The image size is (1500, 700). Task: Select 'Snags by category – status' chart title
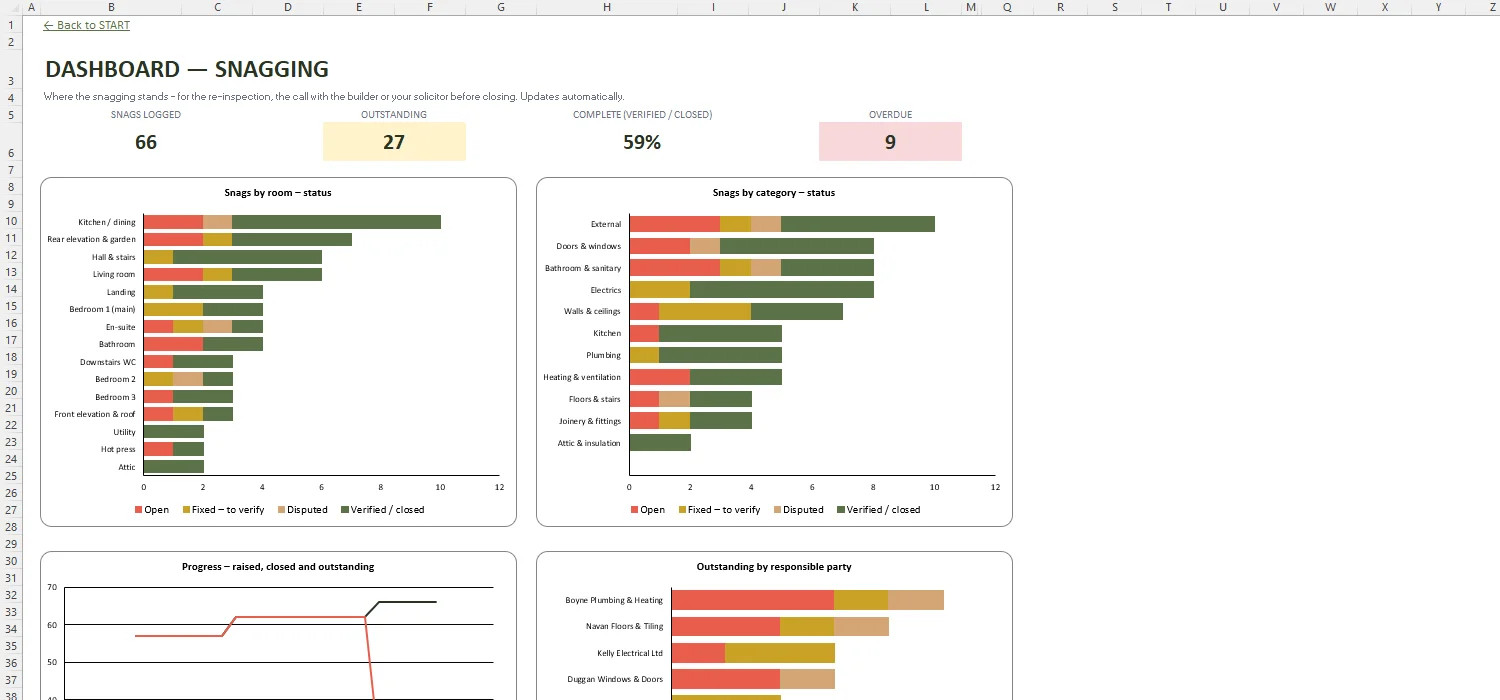[x=774, y=193]
